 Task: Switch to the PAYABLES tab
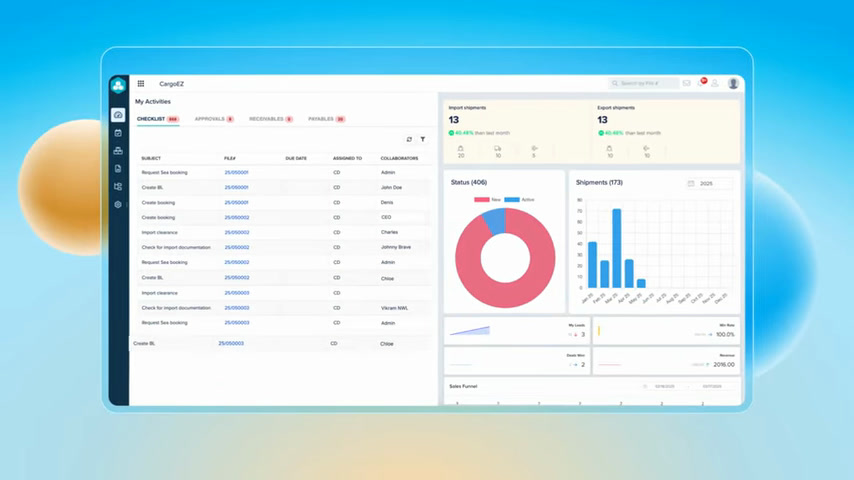pyautogui.click(x=326, y=119)
